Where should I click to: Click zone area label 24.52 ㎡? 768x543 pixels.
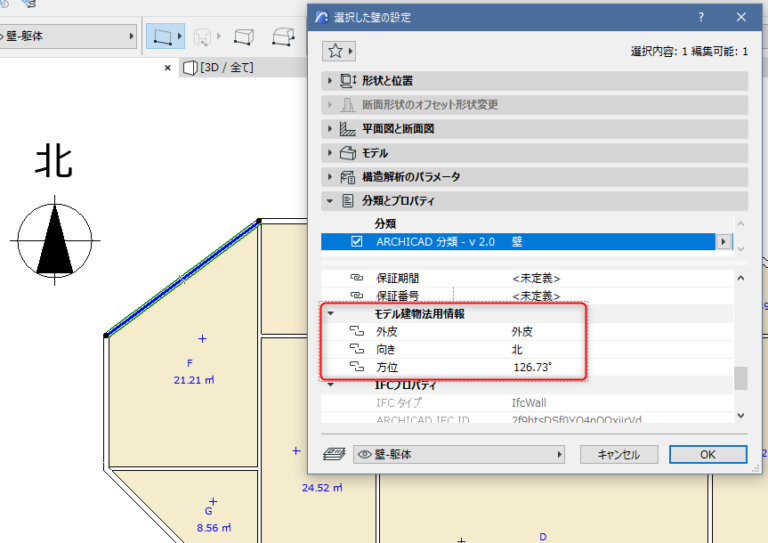coord(322,488)
